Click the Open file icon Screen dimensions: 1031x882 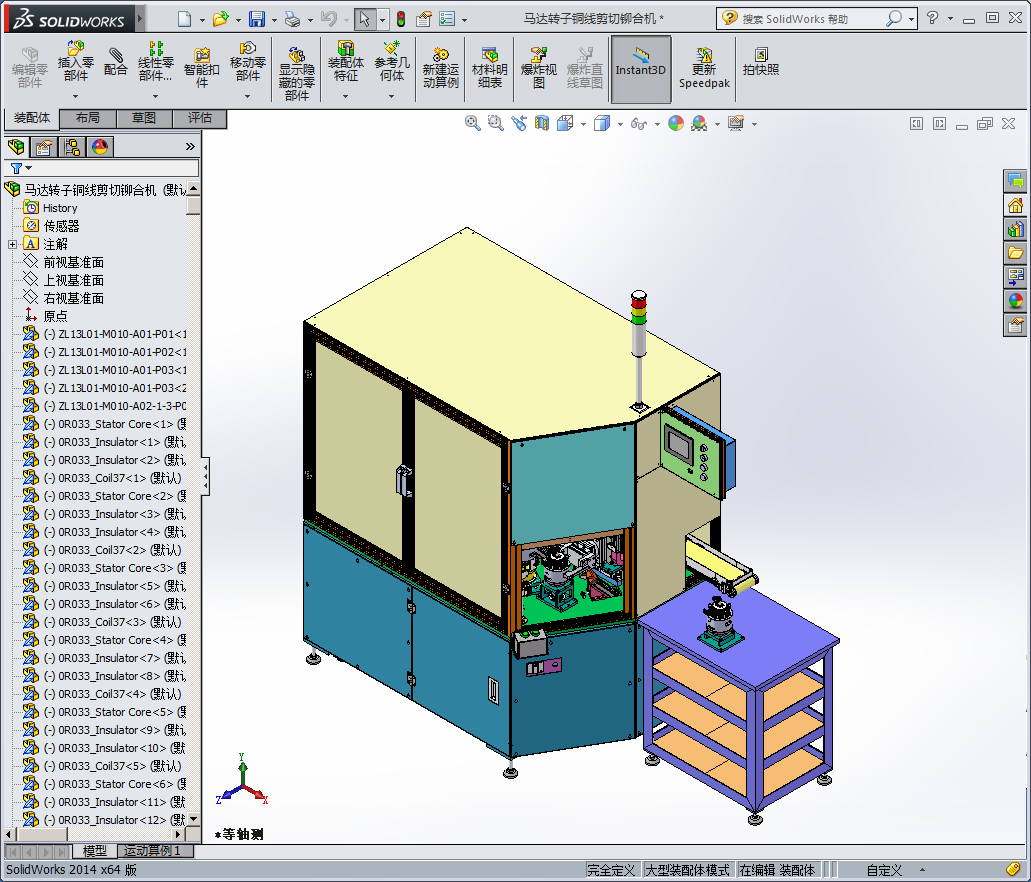[x=221, y=19]
